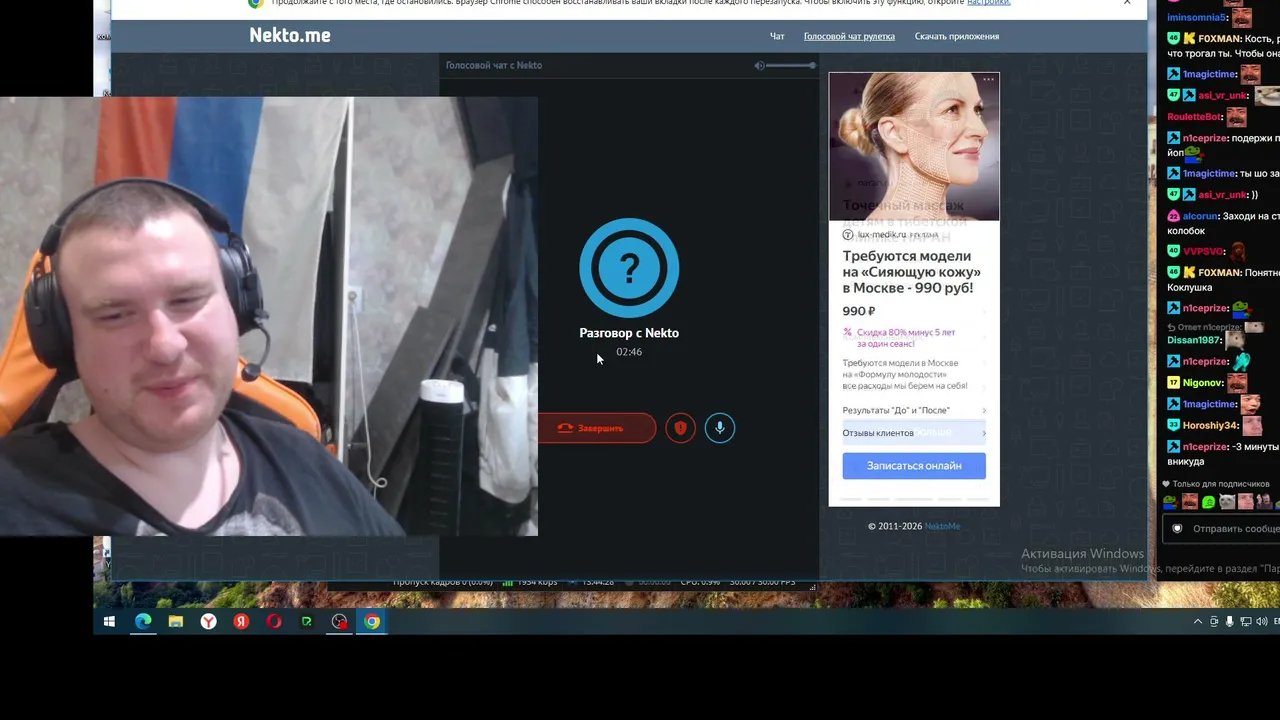
Task: Click the lux-medik.ru ad source label
Action: point(884,235)
